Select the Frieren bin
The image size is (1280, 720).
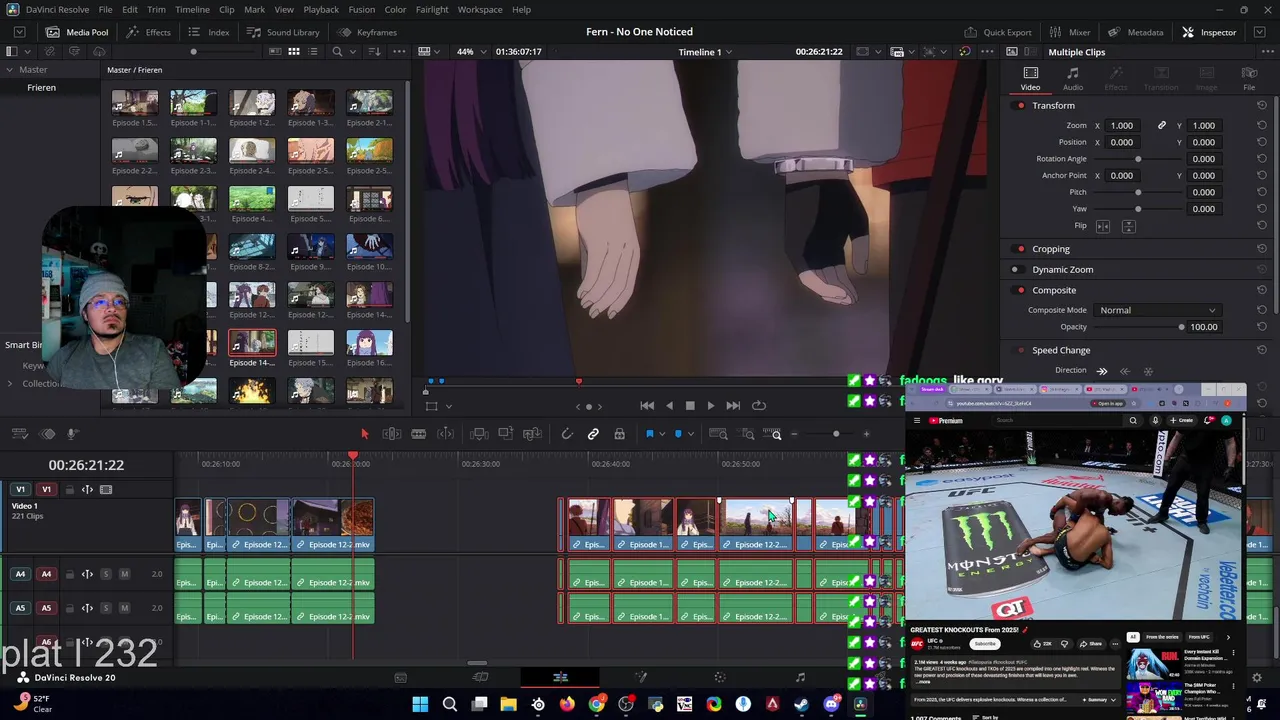(x=41, y=88)
